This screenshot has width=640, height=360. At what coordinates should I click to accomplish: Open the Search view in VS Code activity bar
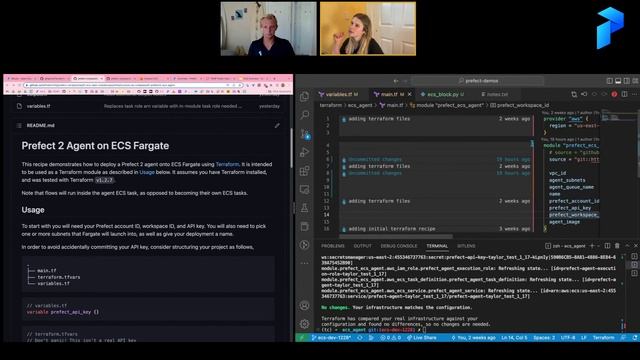(x=304, y=115)
